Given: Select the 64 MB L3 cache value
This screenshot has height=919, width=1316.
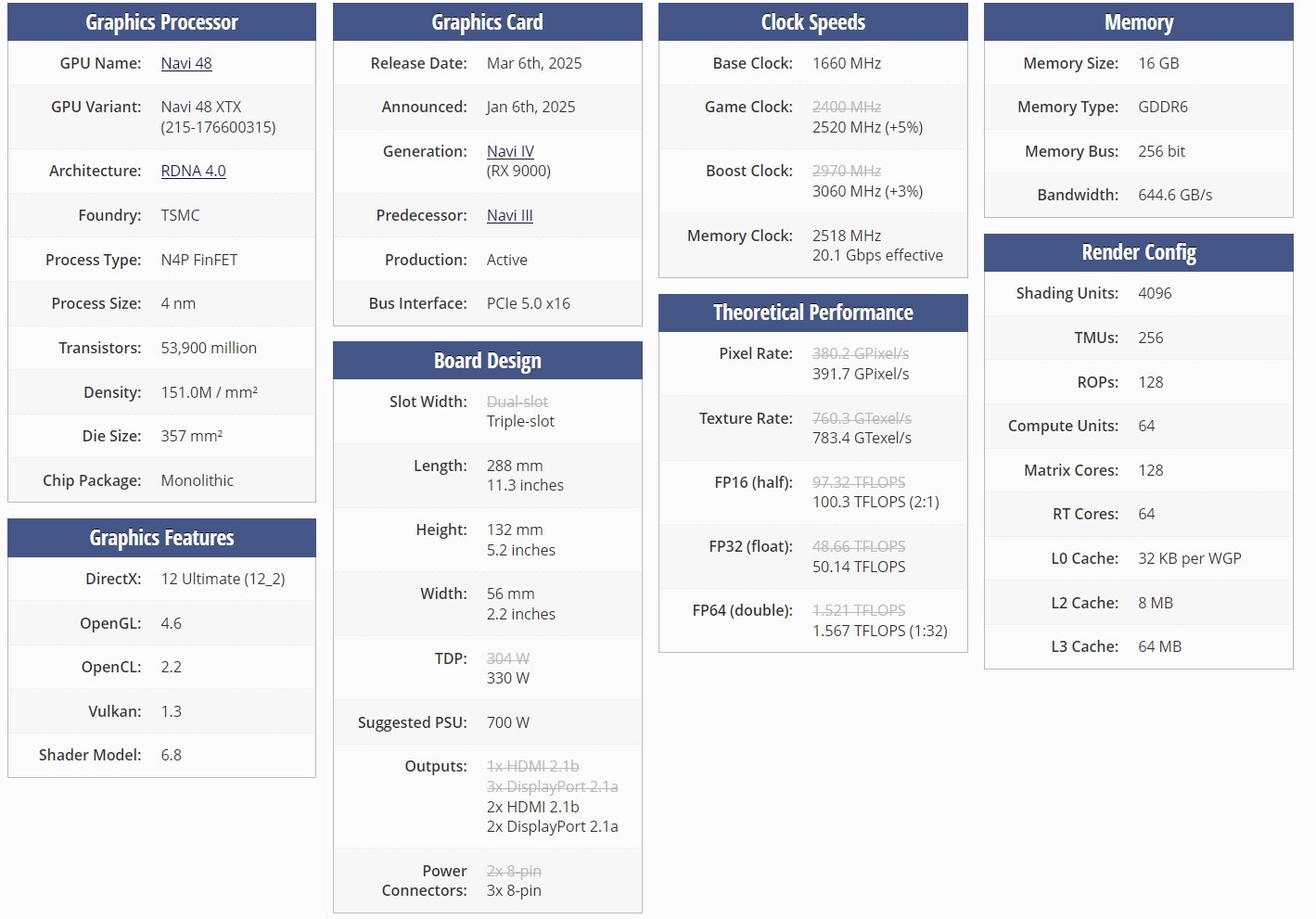Looking at the screenshot, I should point(1159,646).
